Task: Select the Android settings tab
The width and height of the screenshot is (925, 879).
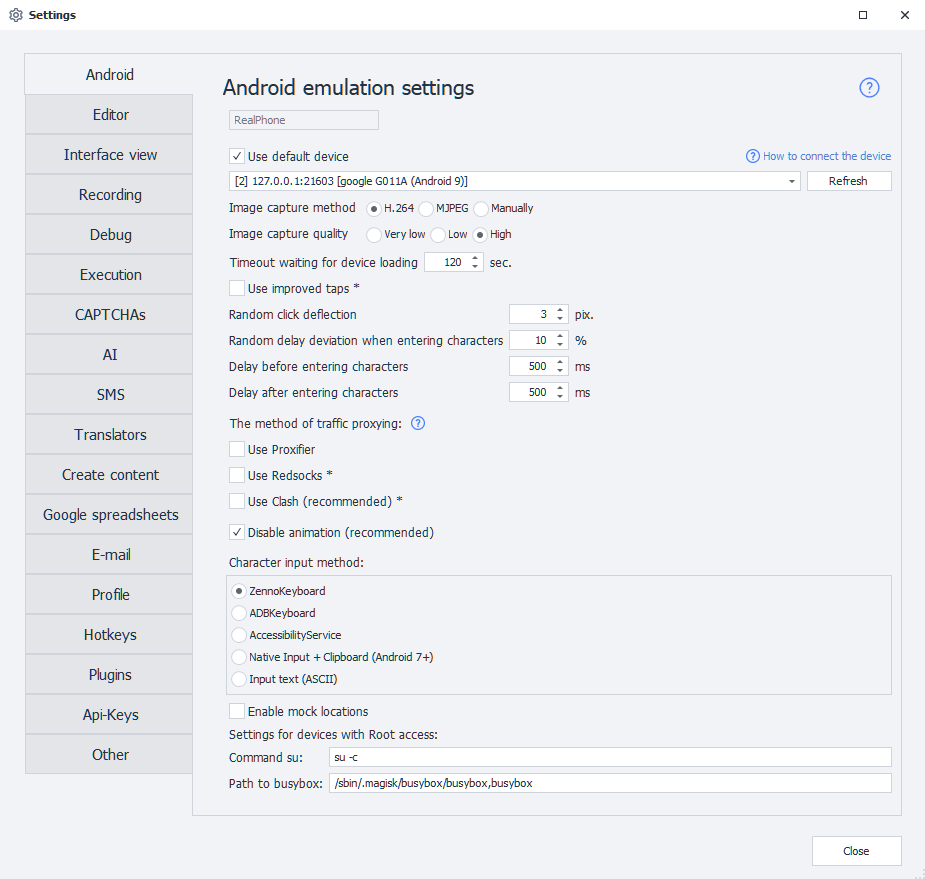Action: [x=110, y=74]
